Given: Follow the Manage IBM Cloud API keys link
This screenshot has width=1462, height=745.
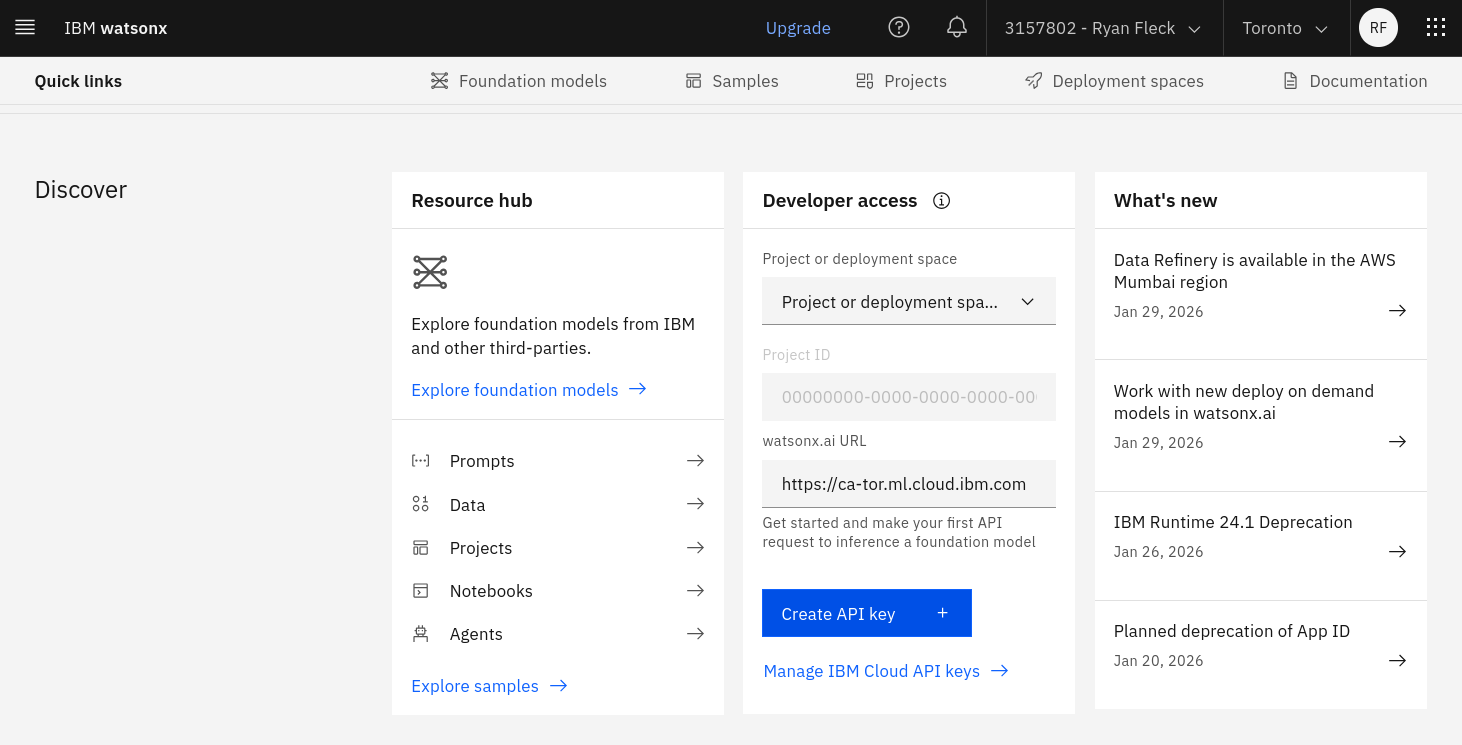Looking at the screenshot, I should coord(885,671).
